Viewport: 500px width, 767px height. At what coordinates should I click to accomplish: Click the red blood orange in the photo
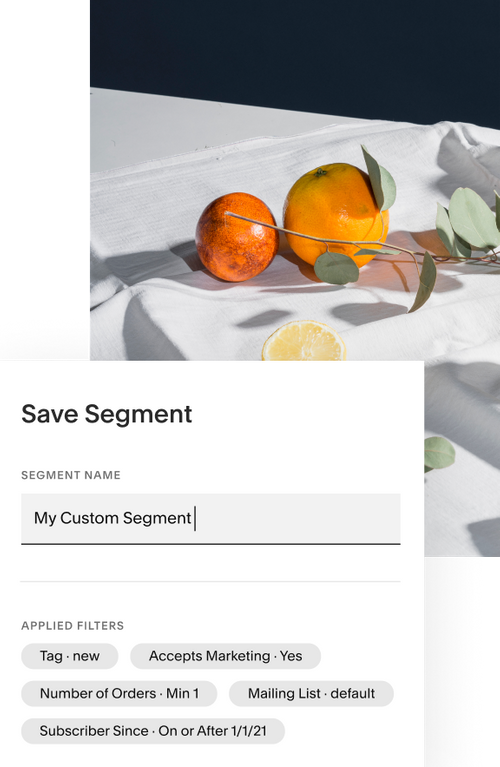coord(237,237)
